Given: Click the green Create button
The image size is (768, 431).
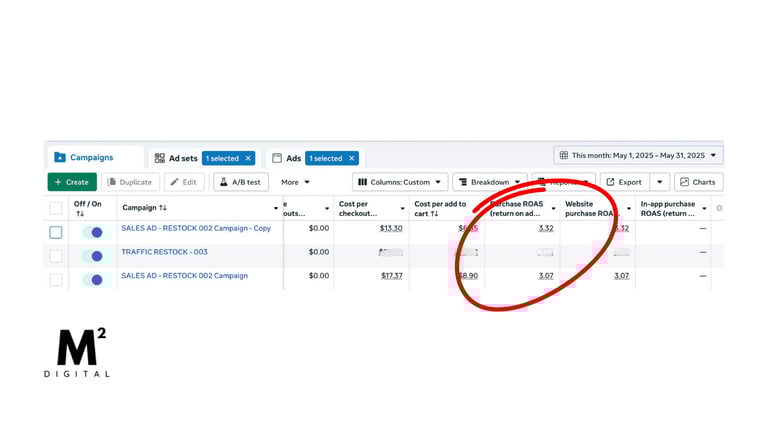Looking at the screenshot, I should [72, 182].
